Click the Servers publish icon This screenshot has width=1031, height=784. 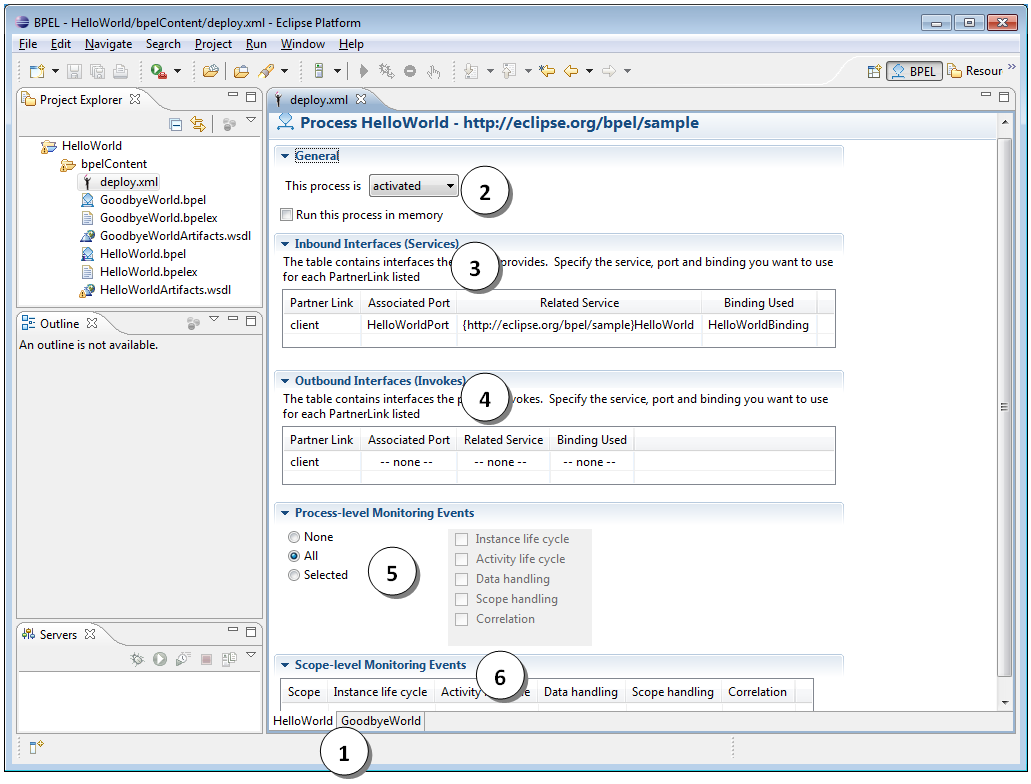coord(229,659)
